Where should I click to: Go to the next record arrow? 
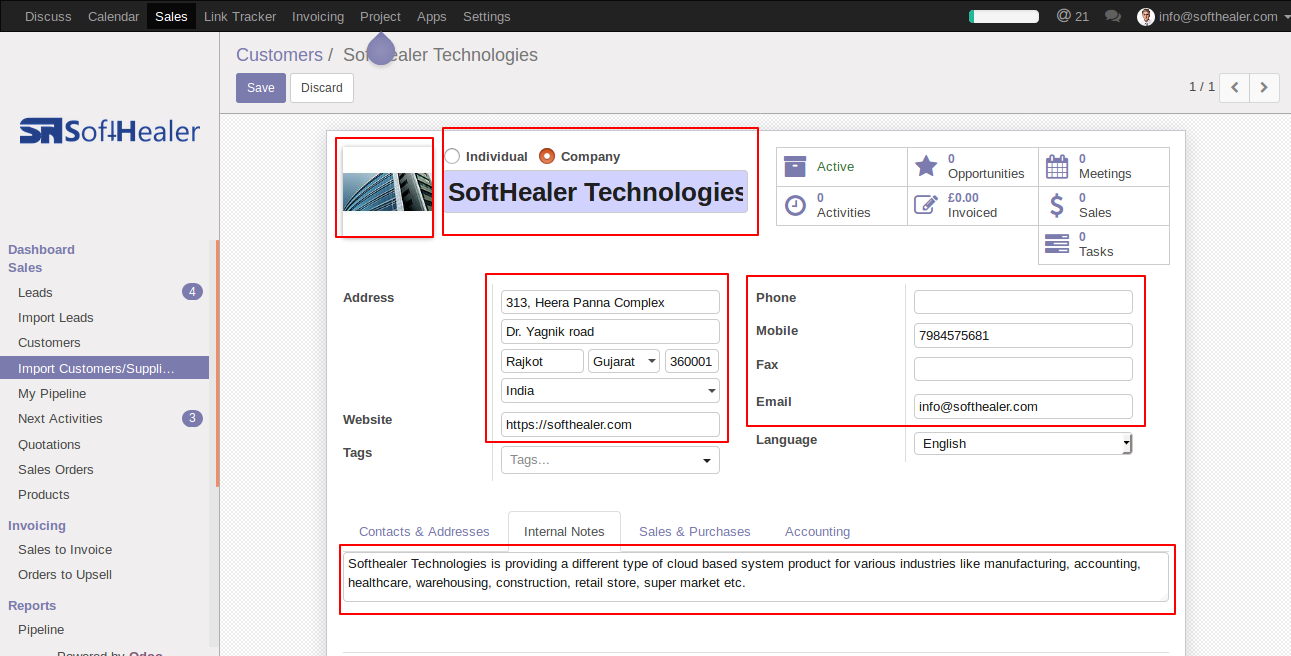click(x=1264, y=88)
